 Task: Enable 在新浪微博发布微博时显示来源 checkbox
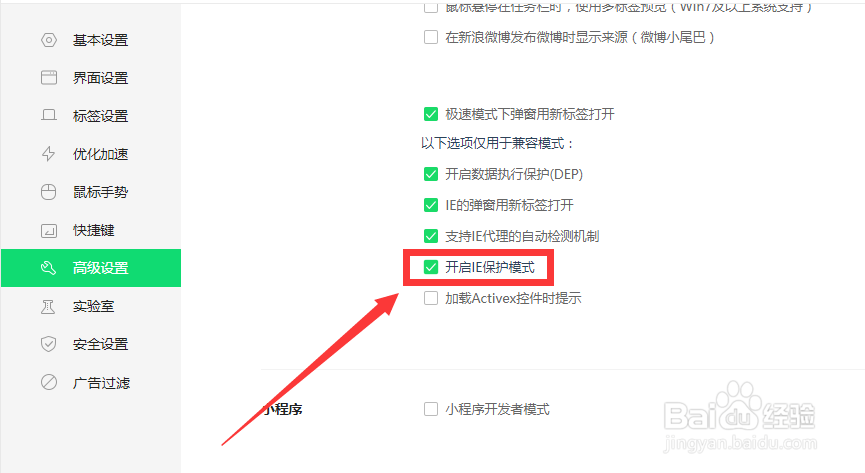(x=431, y=37)
